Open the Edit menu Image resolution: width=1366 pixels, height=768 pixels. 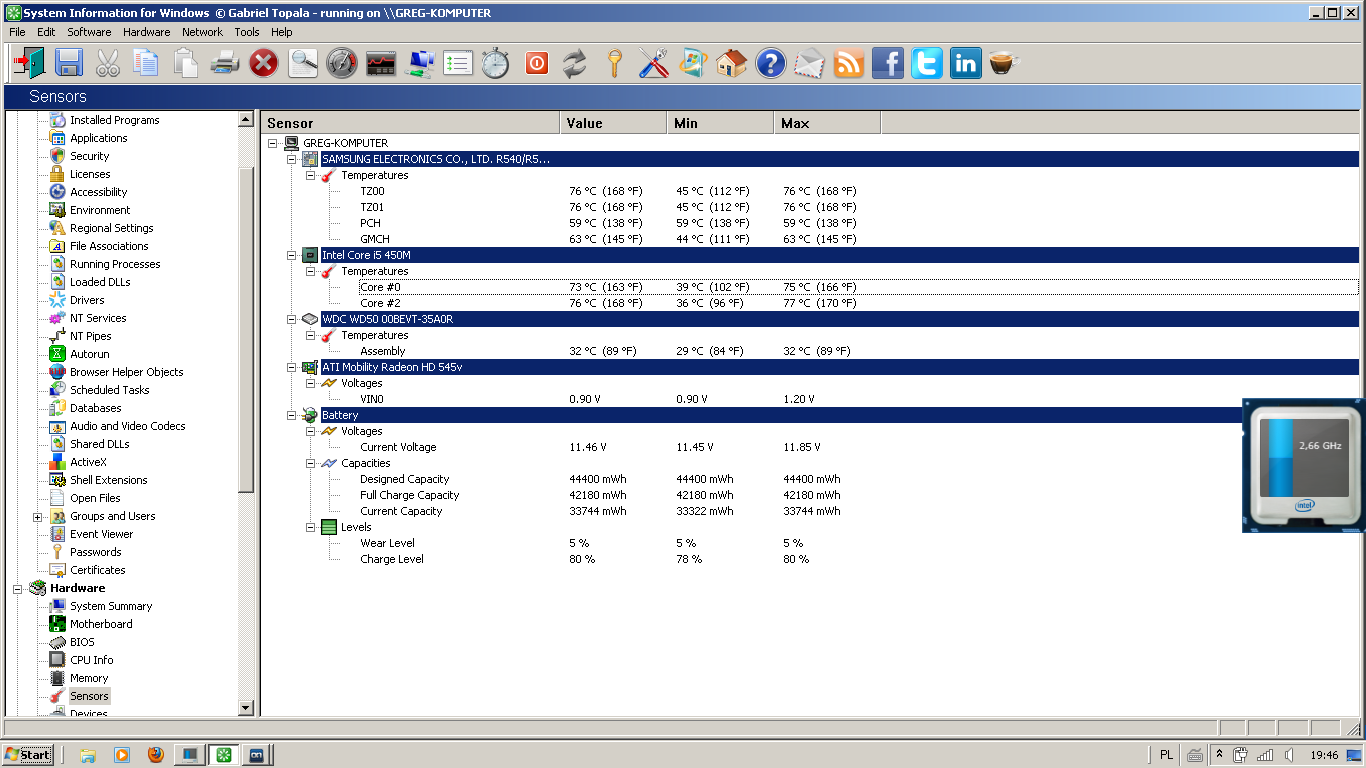tap(46, 32)
